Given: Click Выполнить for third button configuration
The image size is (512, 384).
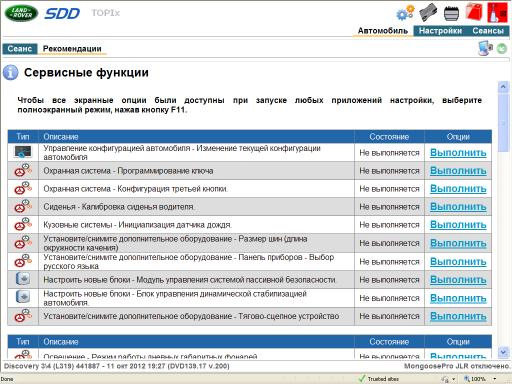Looking at the screenshot, I should (458, 189).
